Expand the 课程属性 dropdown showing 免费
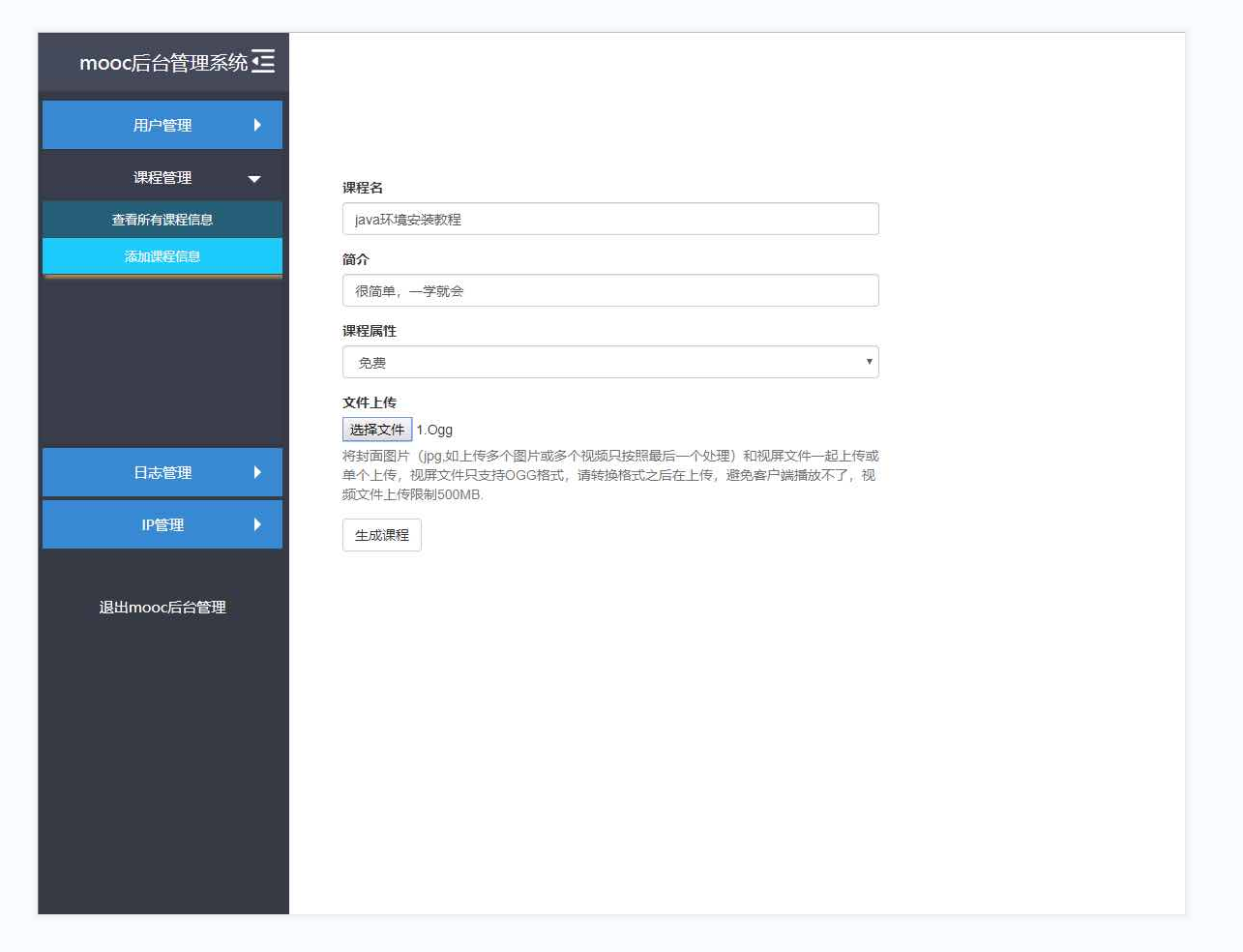 (x=609, y=361)
